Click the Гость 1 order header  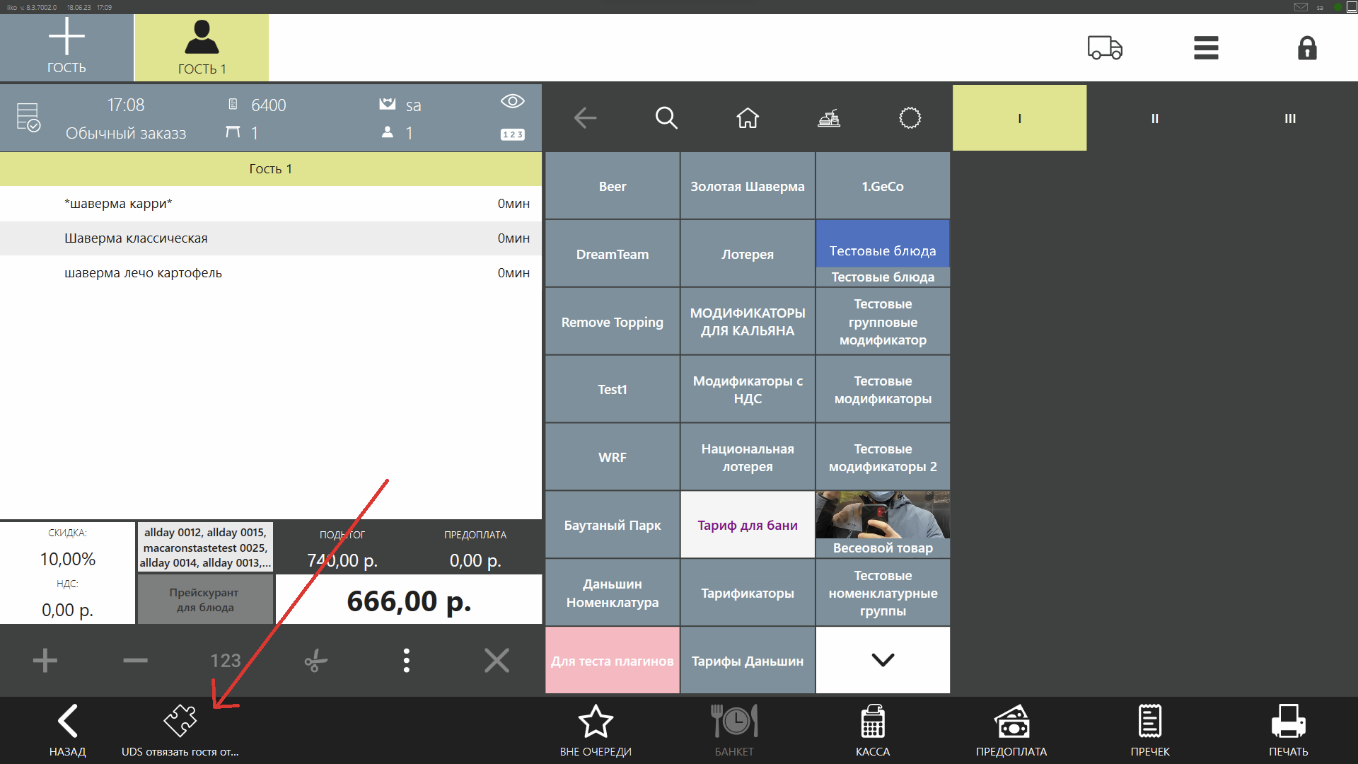click(271, 169)
